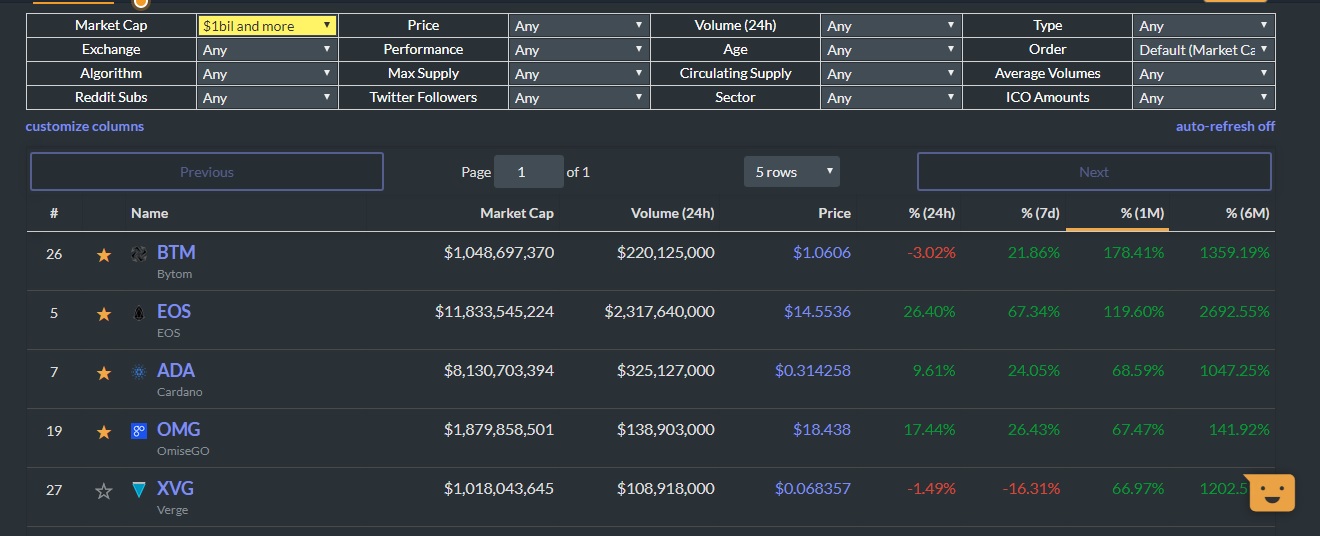
Task: Change the 5 rows per page dropdown
Action: click(x=792, y=172)
